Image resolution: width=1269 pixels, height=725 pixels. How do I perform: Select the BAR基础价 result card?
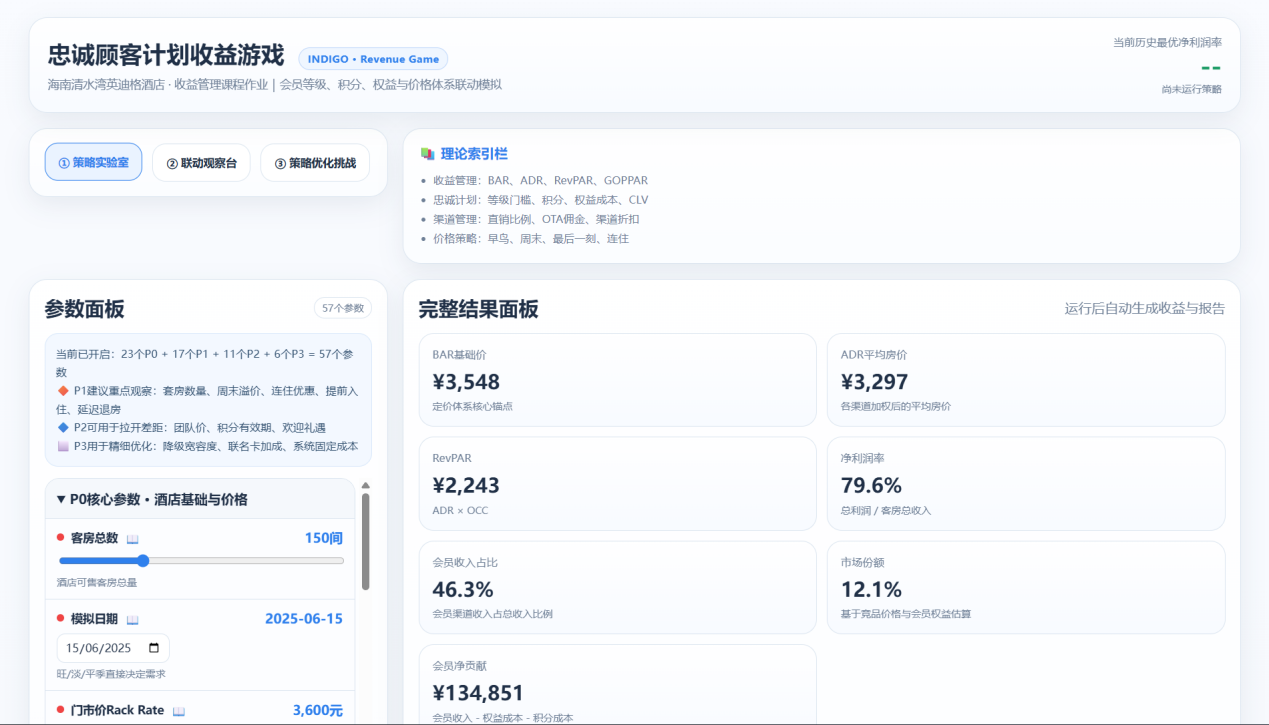[x=617, y=382]
